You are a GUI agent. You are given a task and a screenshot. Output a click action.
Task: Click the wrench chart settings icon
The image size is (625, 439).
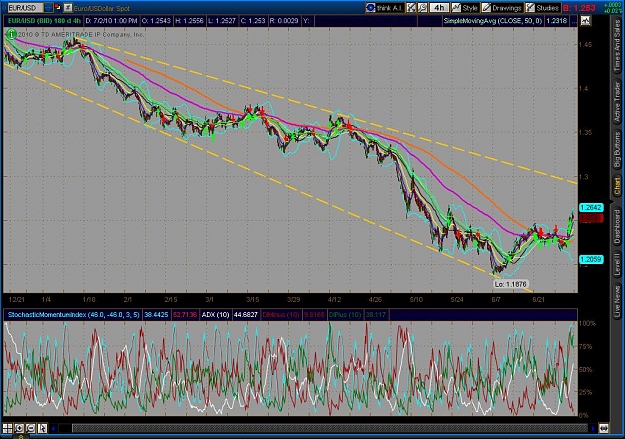(x=422, y=8)
